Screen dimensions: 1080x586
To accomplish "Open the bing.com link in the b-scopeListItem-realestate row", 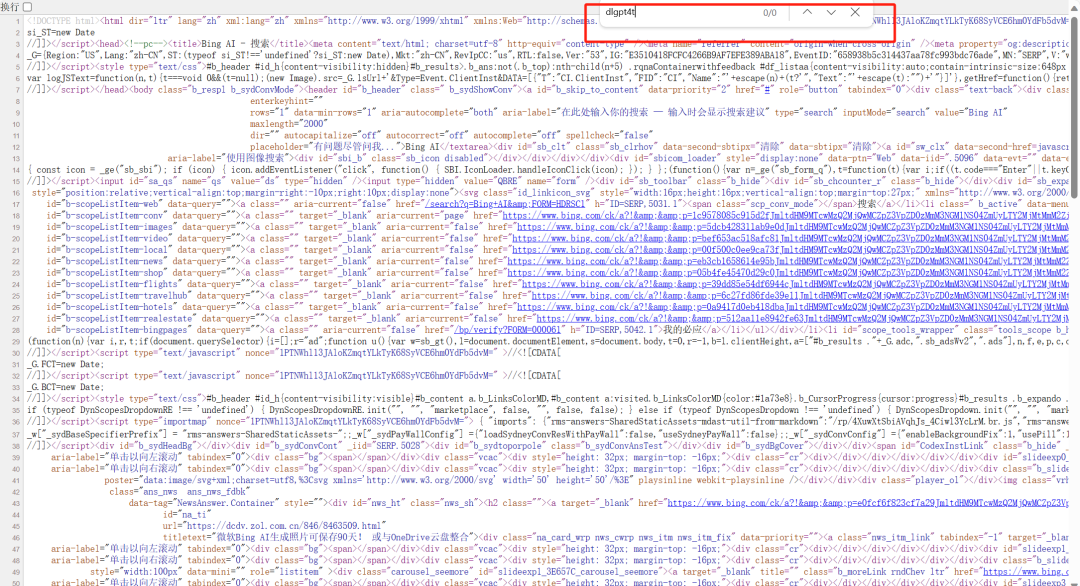I will [x=802, y=318].
